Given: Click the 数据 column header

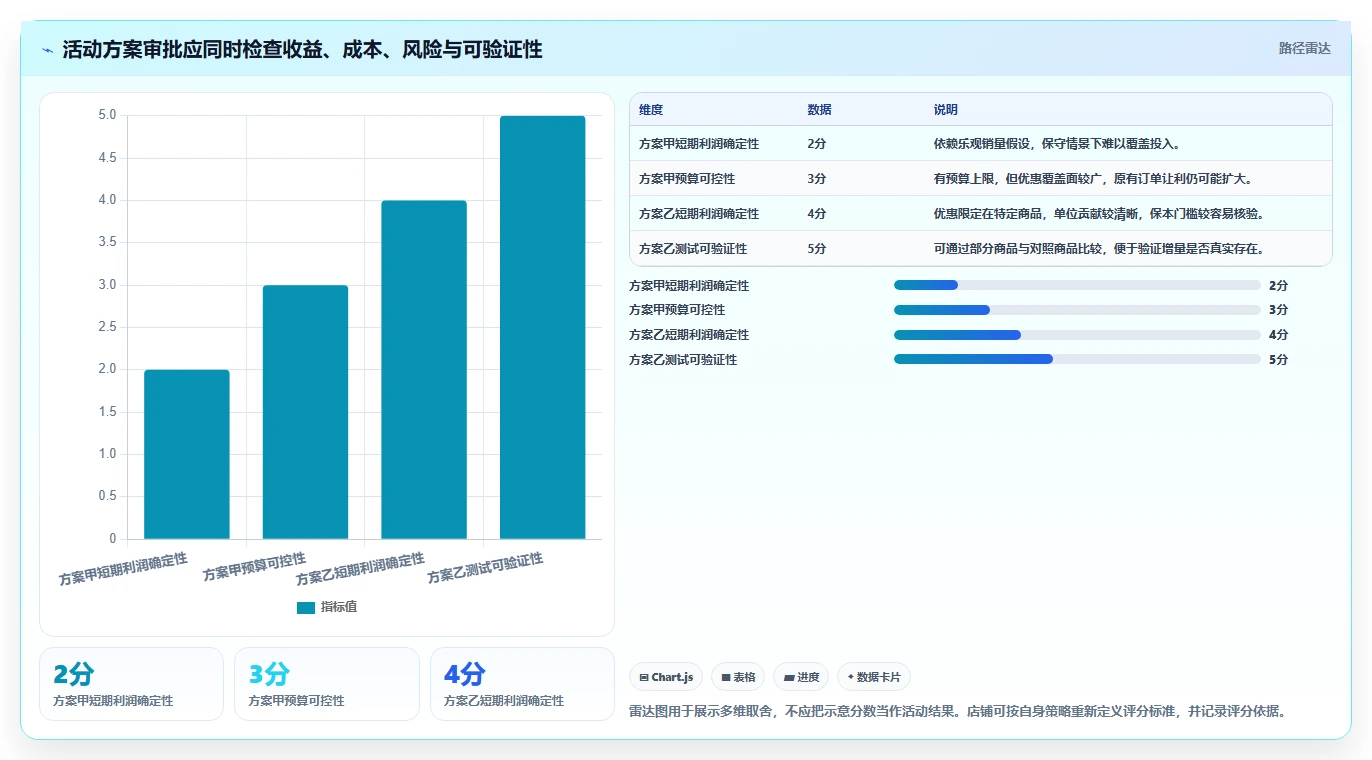Looking at the screenshot, I should point(819,110).
